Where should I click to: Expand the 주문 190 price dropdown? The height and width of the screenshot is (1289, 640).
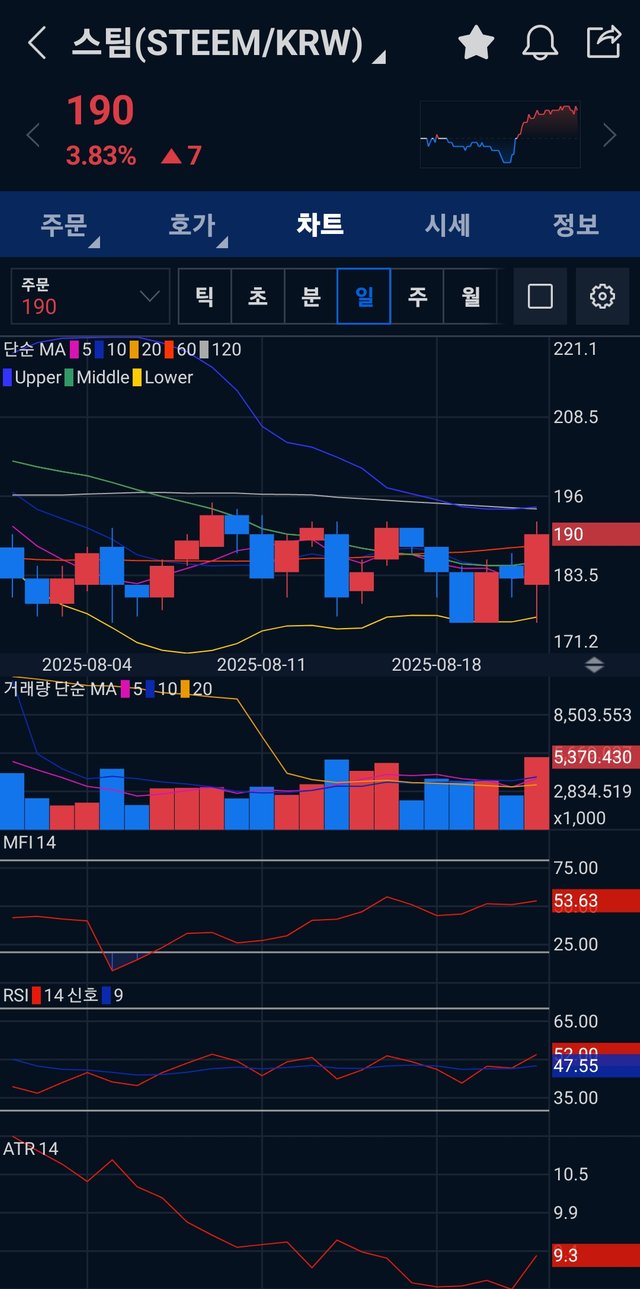tap(90, 296)
